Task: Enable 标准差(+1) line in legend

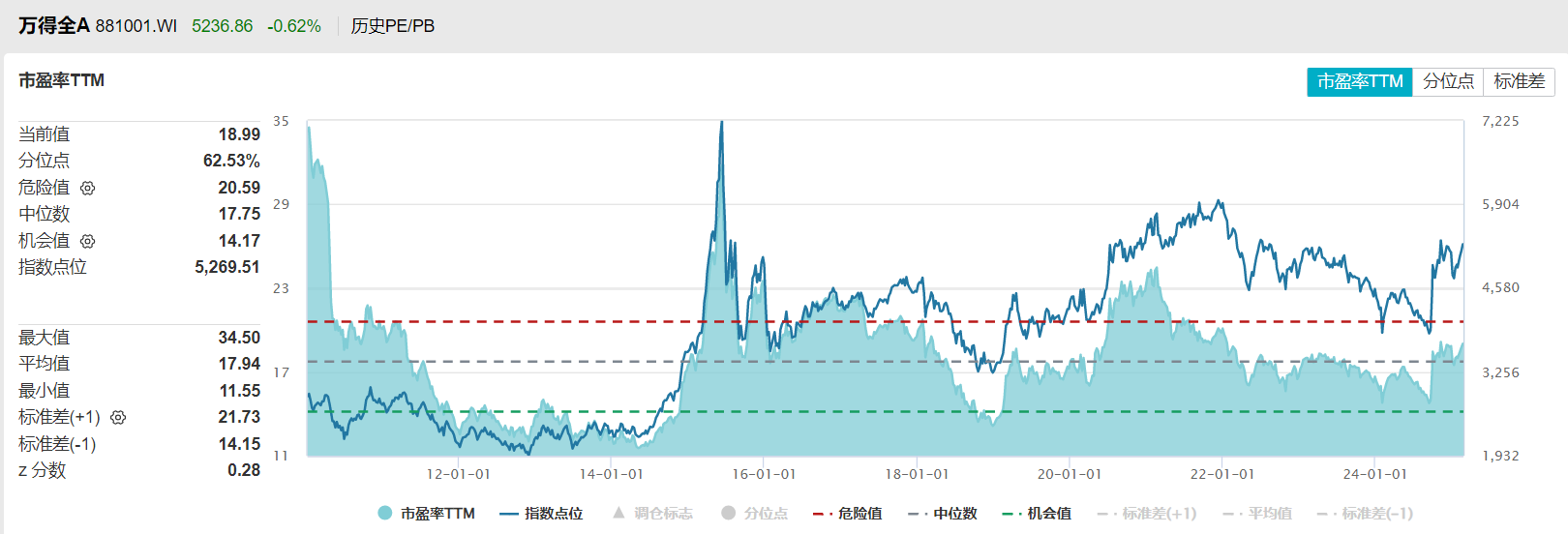Action: (1147, 514)
